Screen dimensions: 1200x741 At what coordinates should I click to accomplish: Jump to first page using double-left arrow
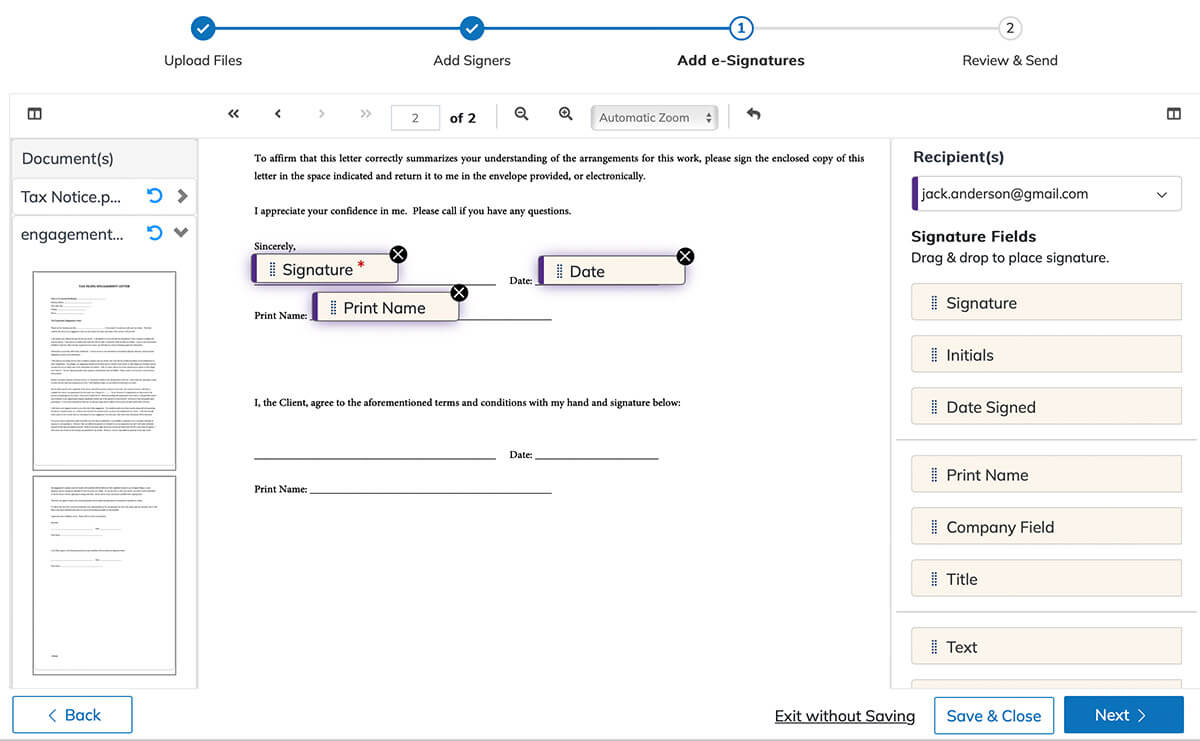click(x=234, y=114)
